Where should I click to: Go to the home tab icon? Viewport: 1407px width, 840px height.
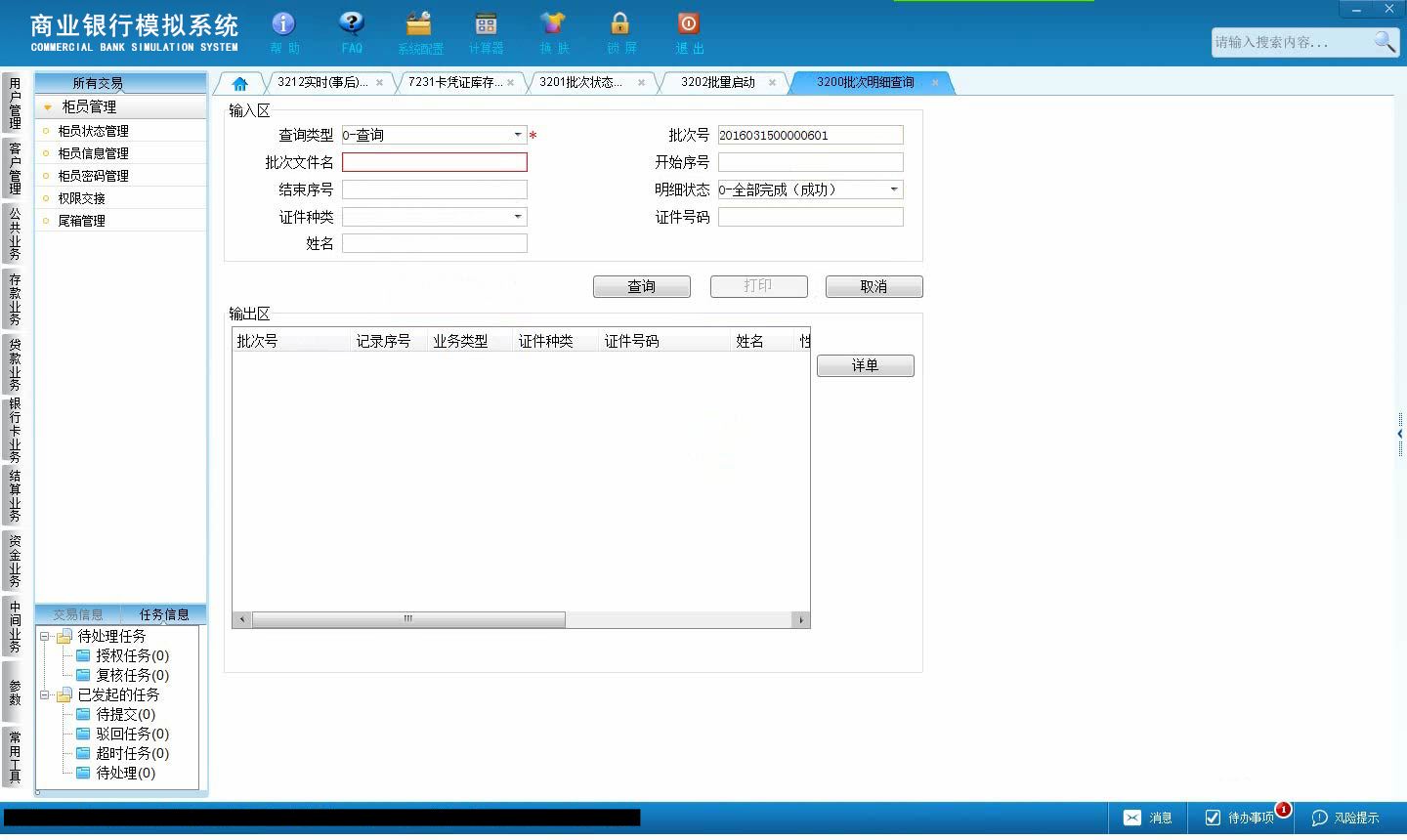coord(240,83)
